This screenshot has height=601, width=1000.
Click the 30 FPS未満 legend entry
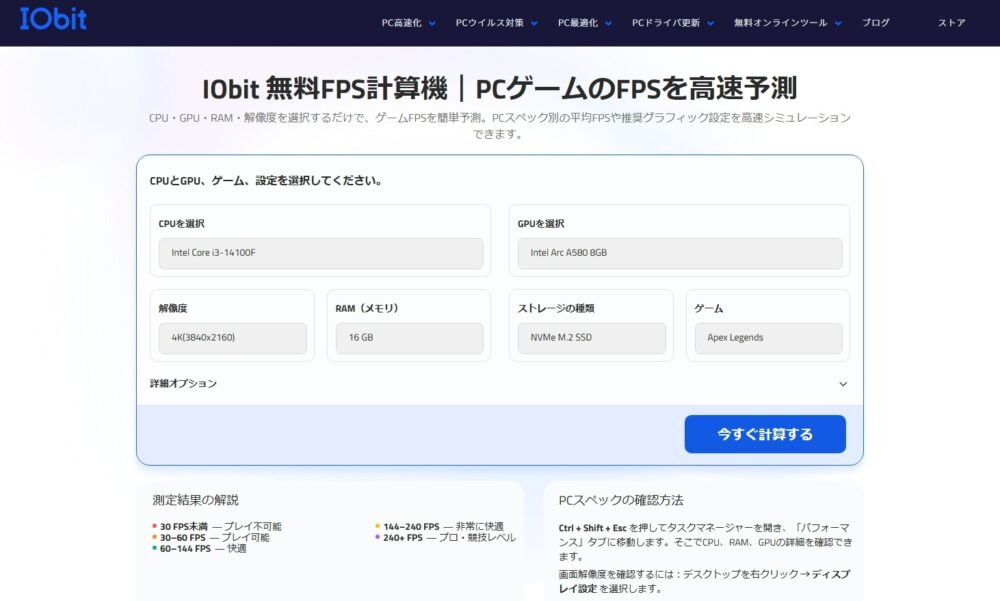pyautogui.click(x=217, y=526)
